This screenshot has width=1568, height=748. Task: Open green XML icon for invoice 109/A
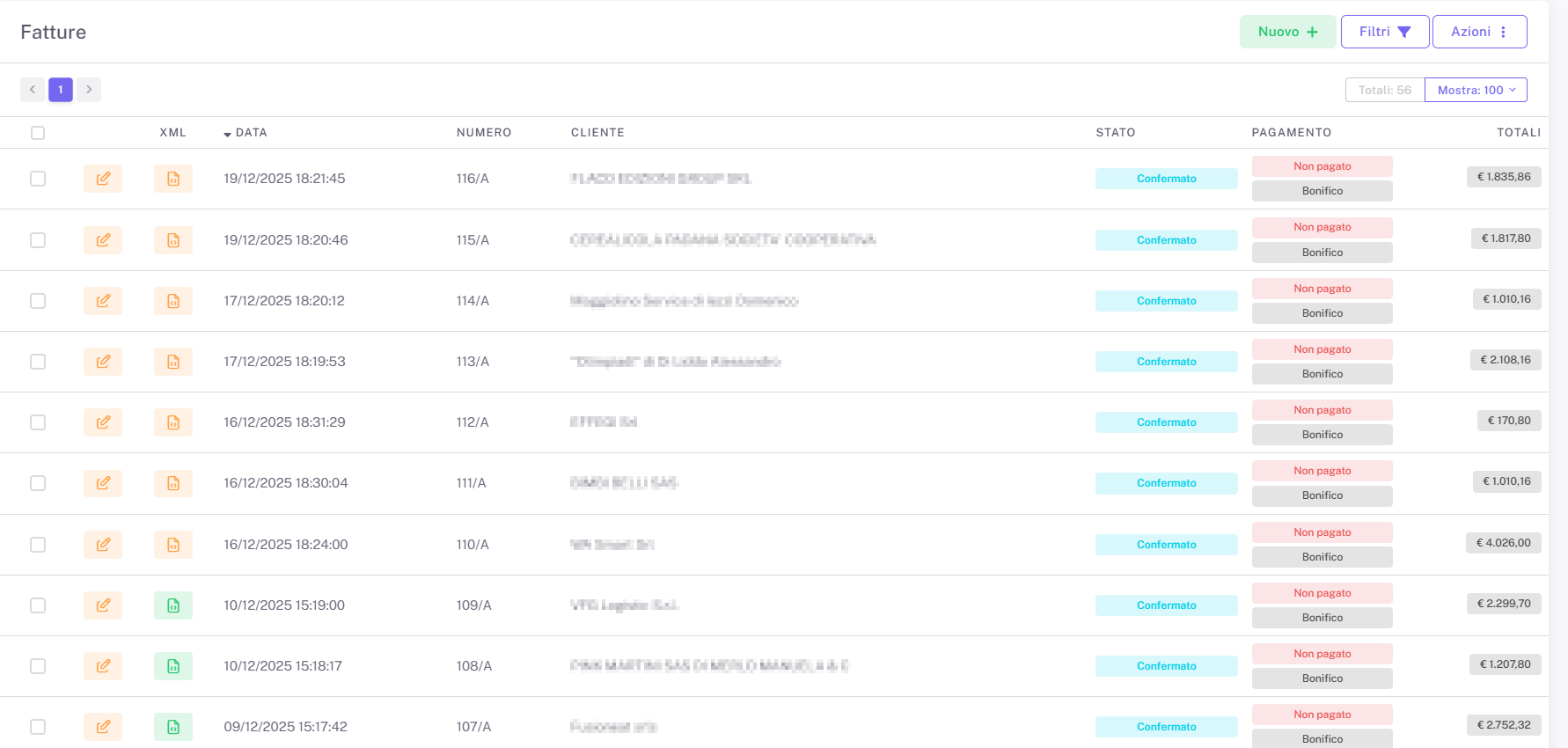pos(173,605)
